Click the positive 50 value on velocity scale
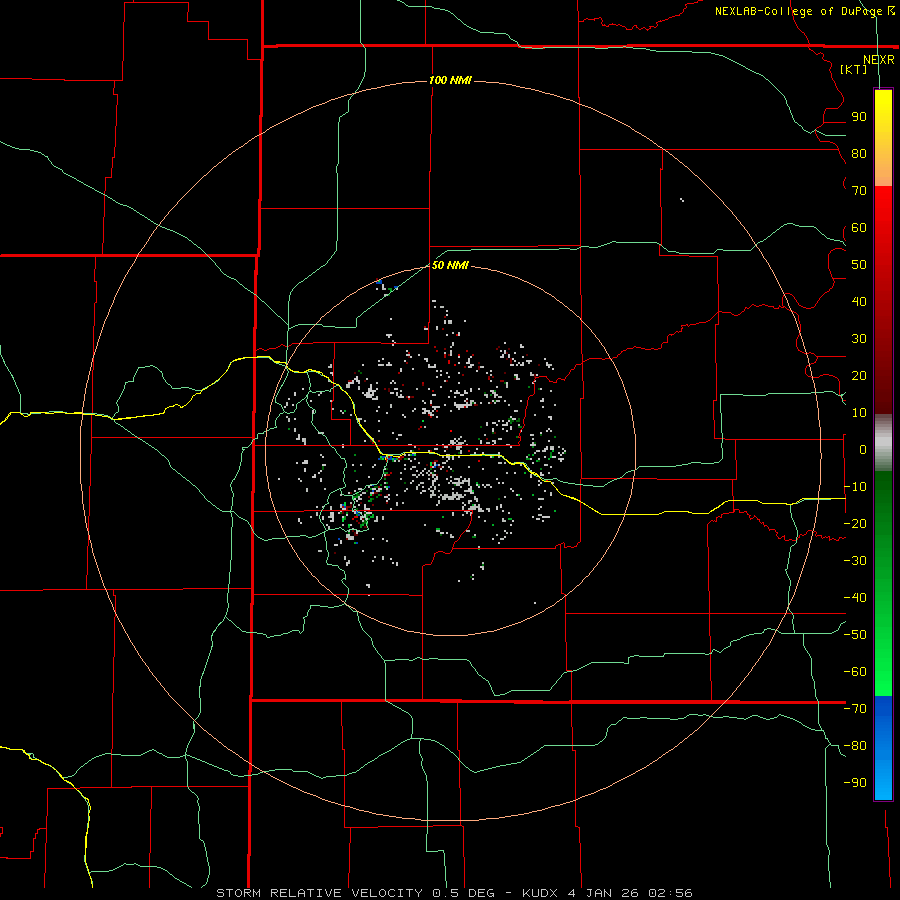The width and height of the screenshot is (900, 900). 859,265
